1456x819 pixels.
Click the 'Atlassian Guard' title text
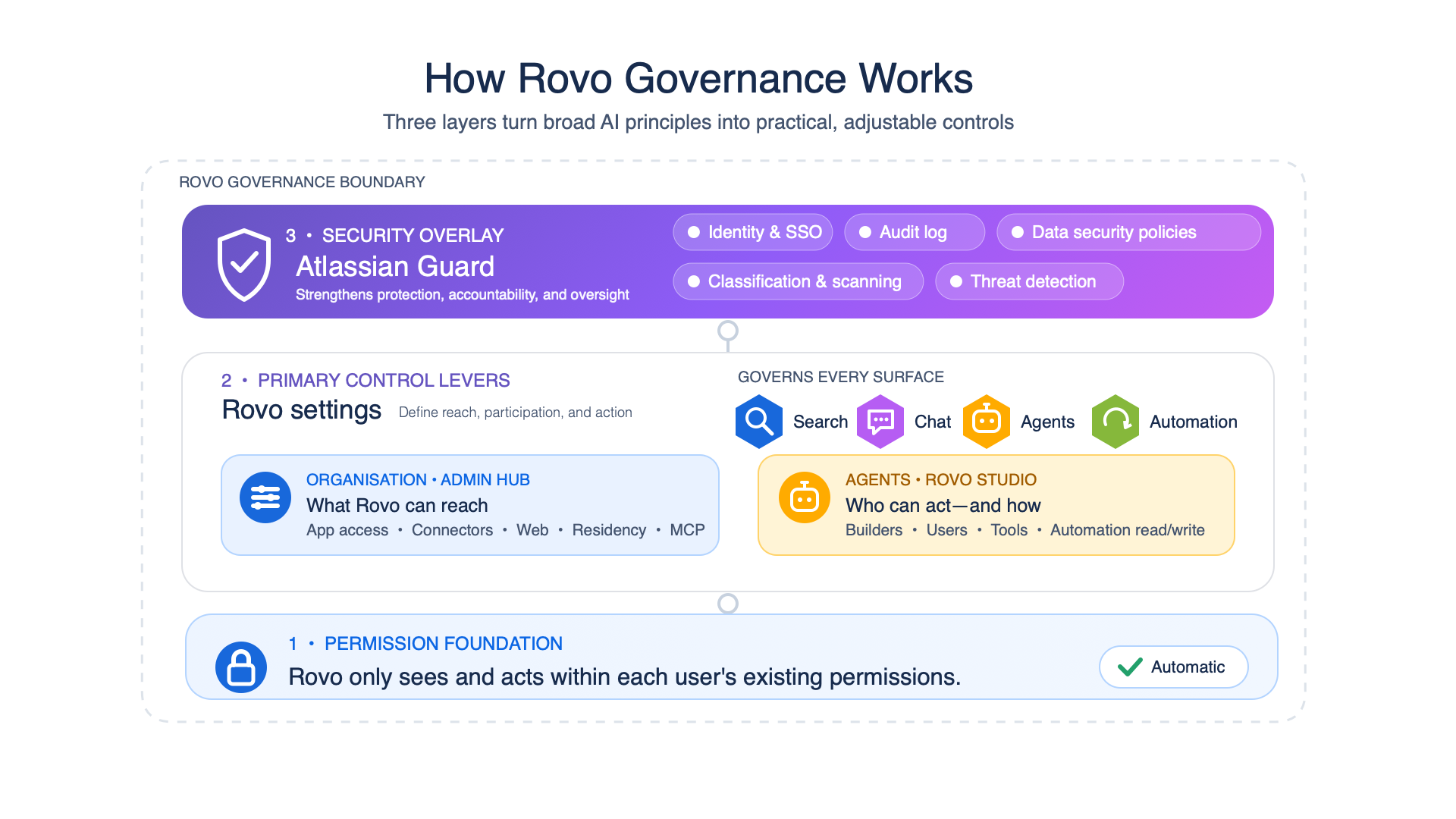coord(395,266)
